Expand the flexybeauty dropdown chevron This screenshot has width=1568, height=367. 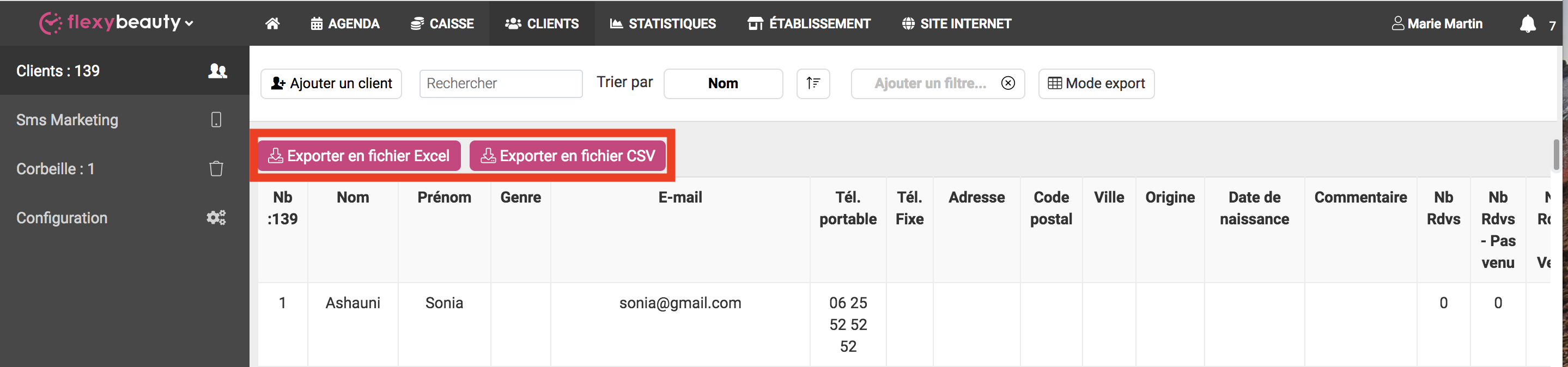click(189, 24)
